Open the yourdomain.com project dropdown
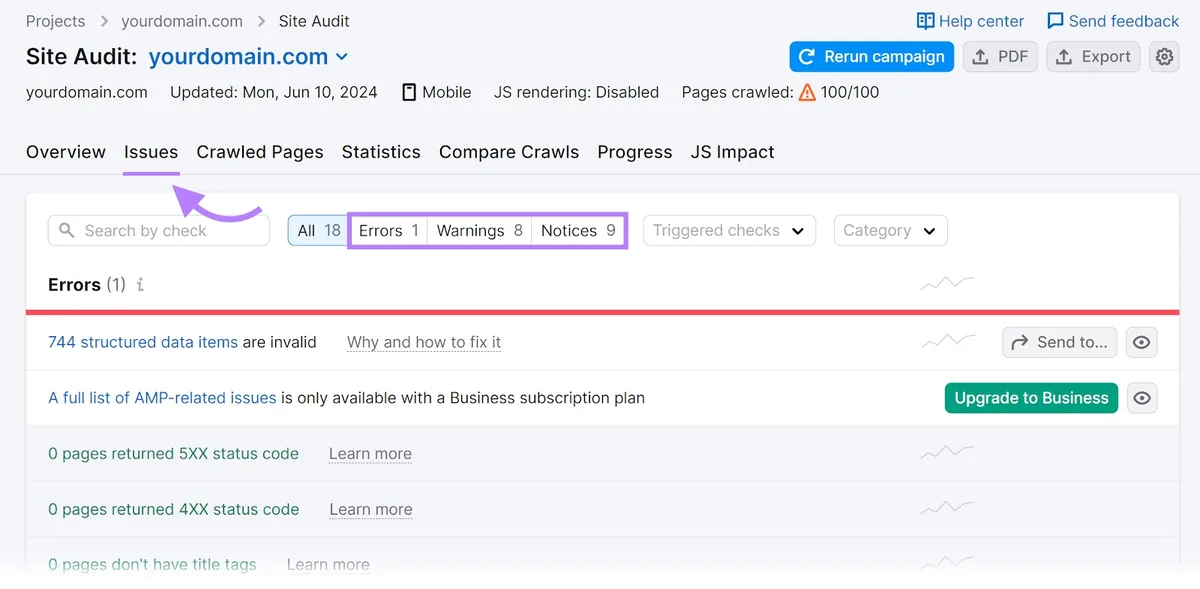 248,57
